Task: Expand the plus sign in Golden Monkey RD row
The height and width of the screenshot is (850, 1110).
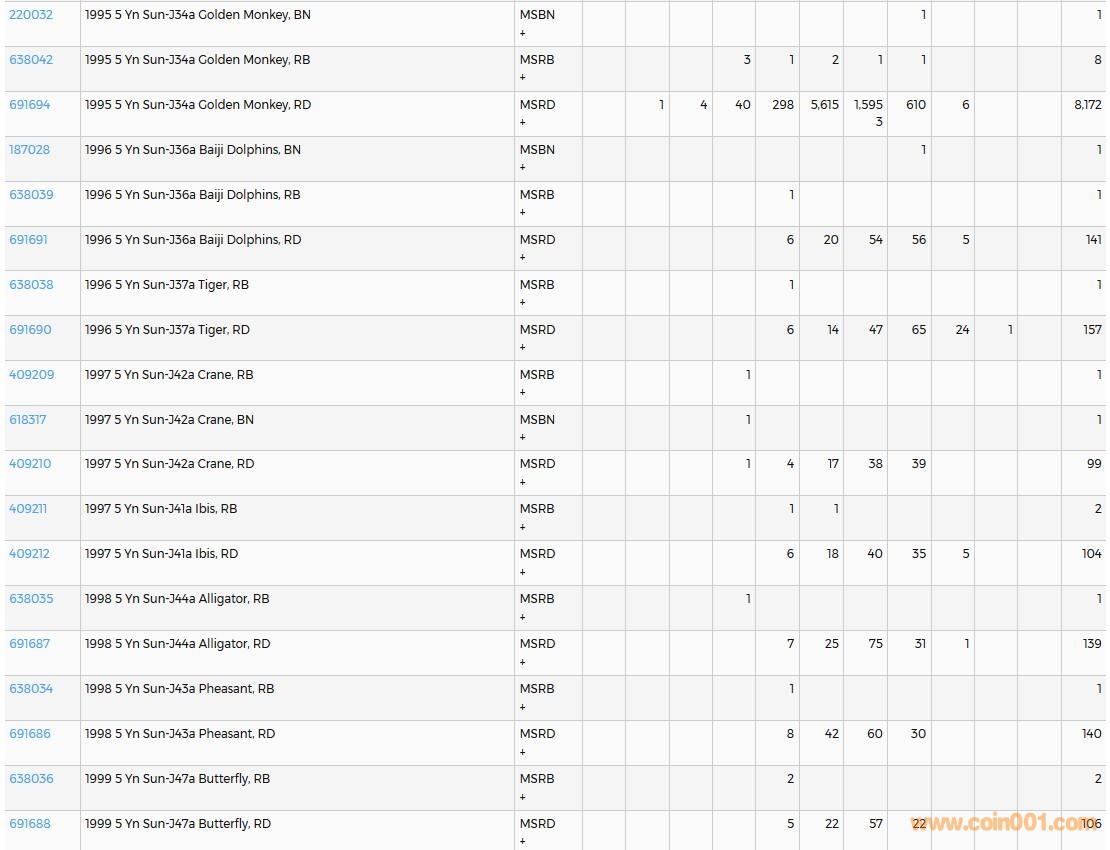Action: (522, 123)
